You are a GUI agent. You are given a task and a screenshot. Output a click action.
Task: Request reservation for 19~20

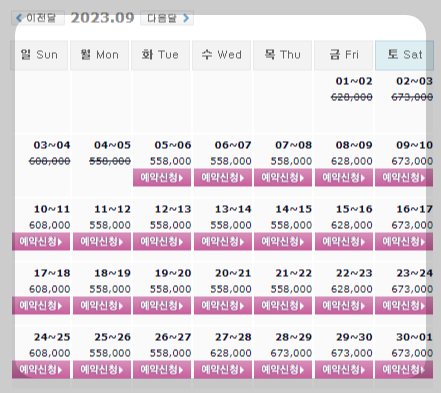pyautogui.click(x=162, y=305)
